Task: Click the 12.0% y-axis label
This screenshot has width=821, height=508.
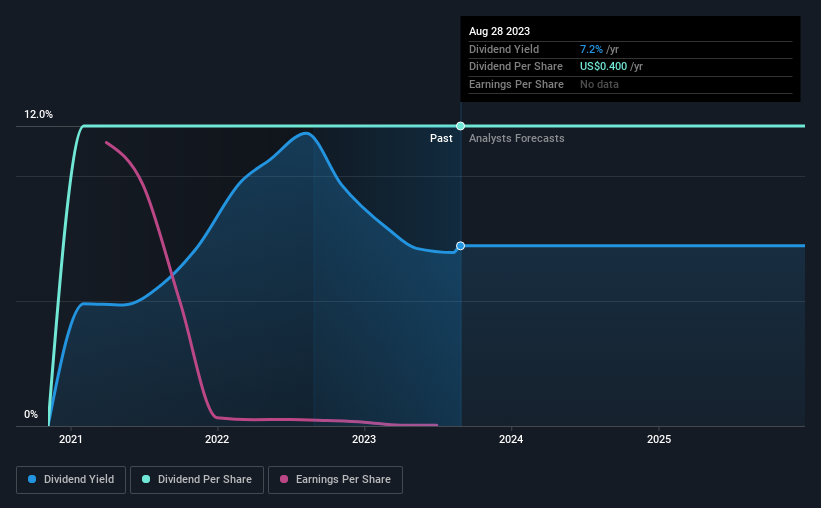Action: click(x=38, y=114)
